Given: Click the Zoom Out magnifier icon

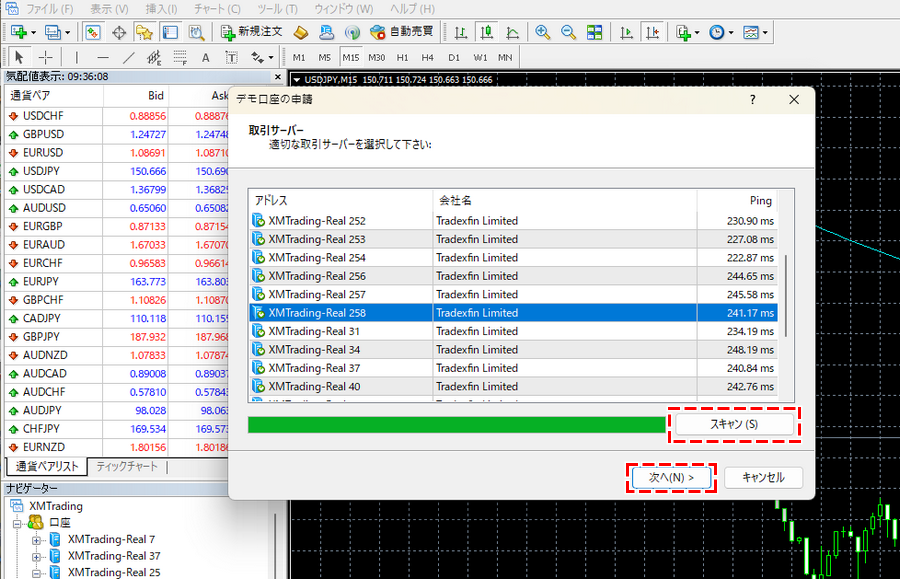Looking at the screenshot, I should tap(568, 32).
